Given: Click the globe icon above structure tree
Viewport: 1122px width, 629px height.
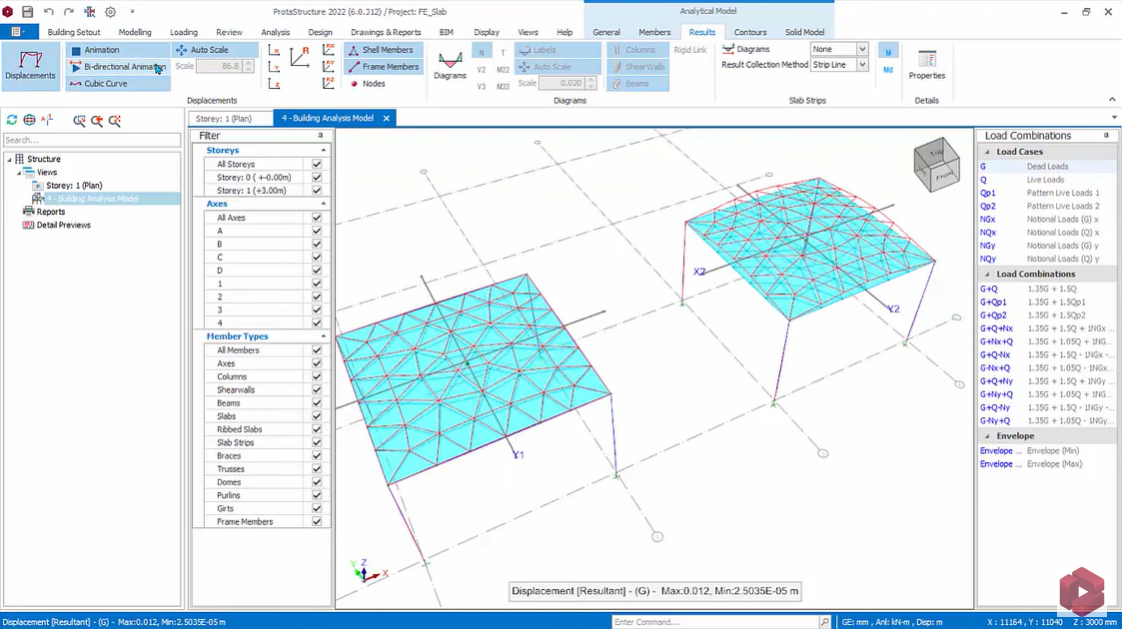Looking at the screenshot, I should tap(29, 120).
